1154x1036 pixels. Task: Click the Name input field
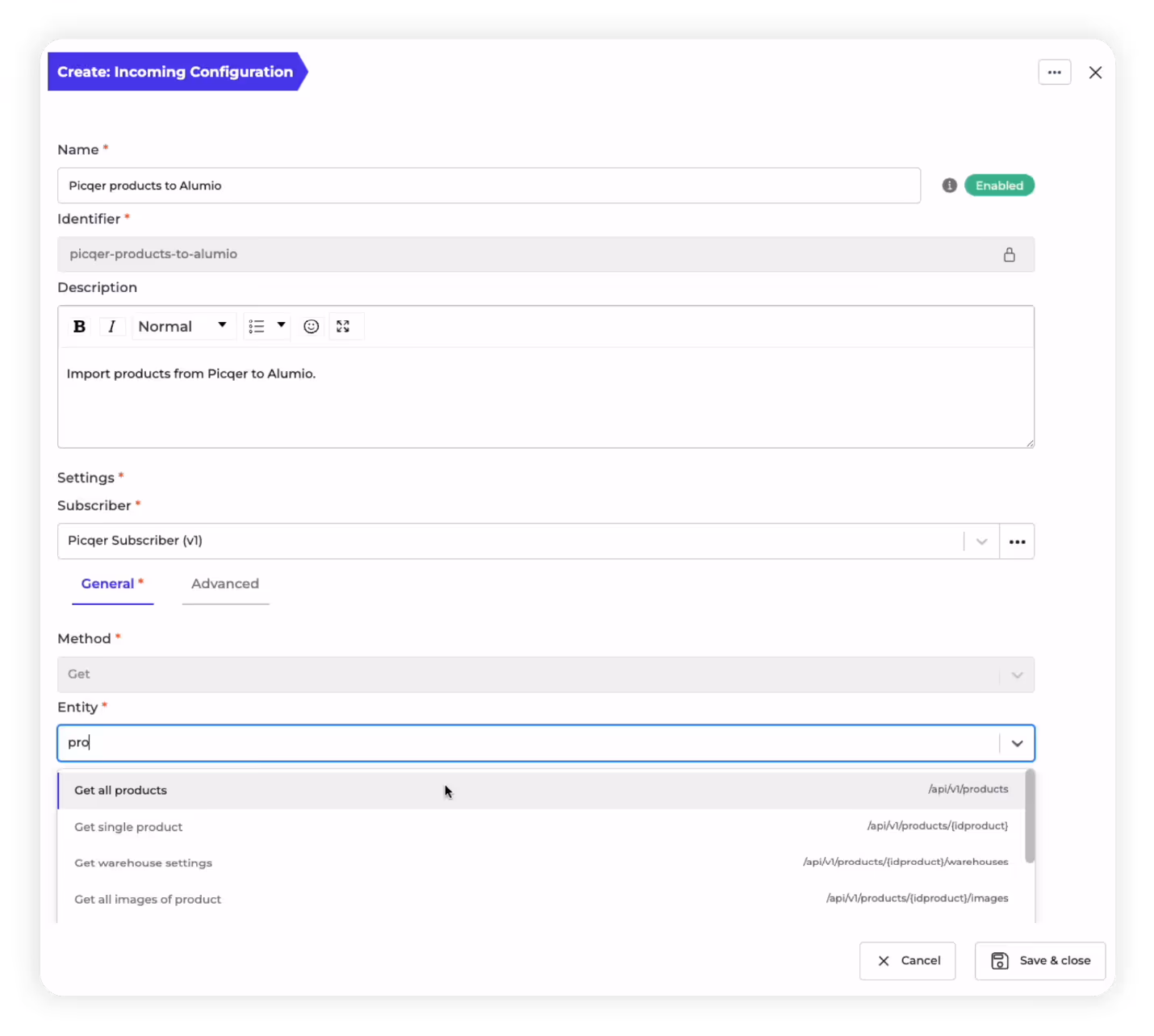click(x=489, y=186)
